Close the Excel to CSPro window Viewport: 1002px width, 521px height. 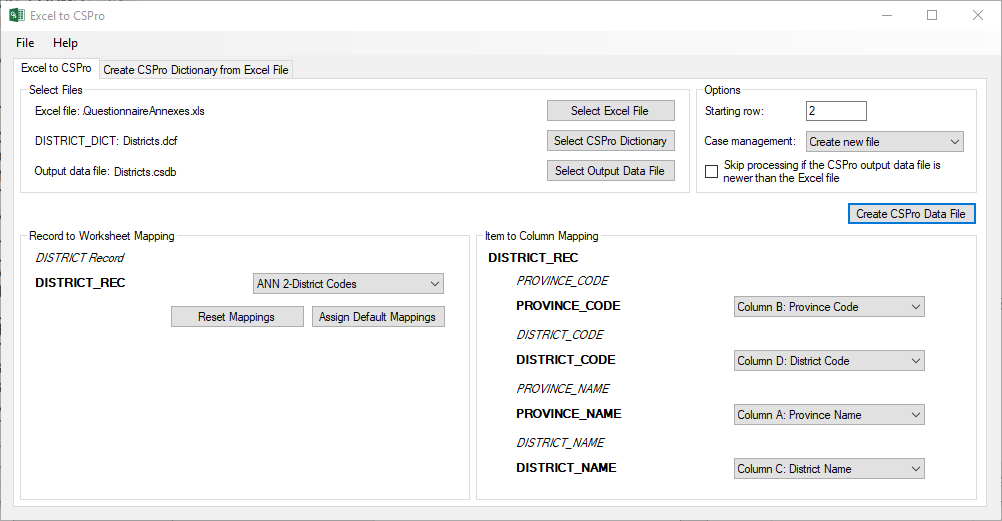[978, 15]
